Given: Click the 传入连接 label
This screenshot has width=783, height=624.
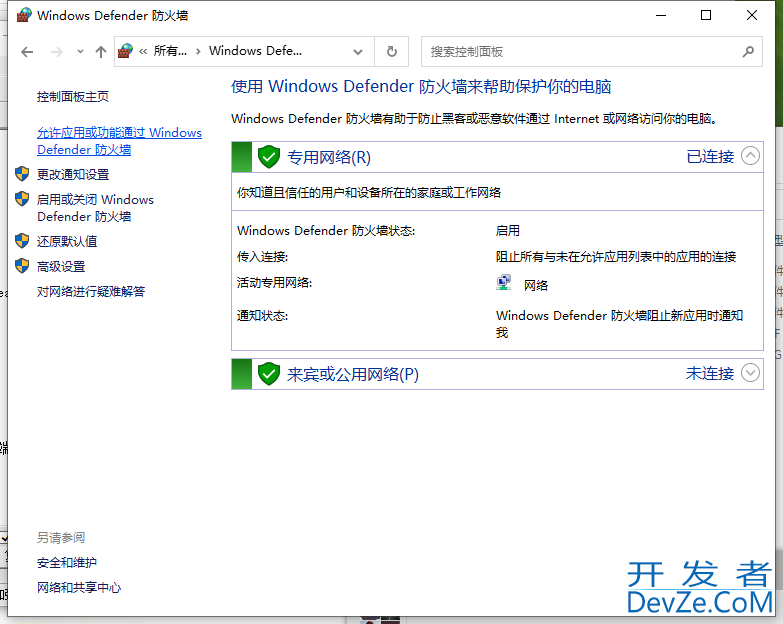Looking at the screenshot, I should [x=263, y=257].
